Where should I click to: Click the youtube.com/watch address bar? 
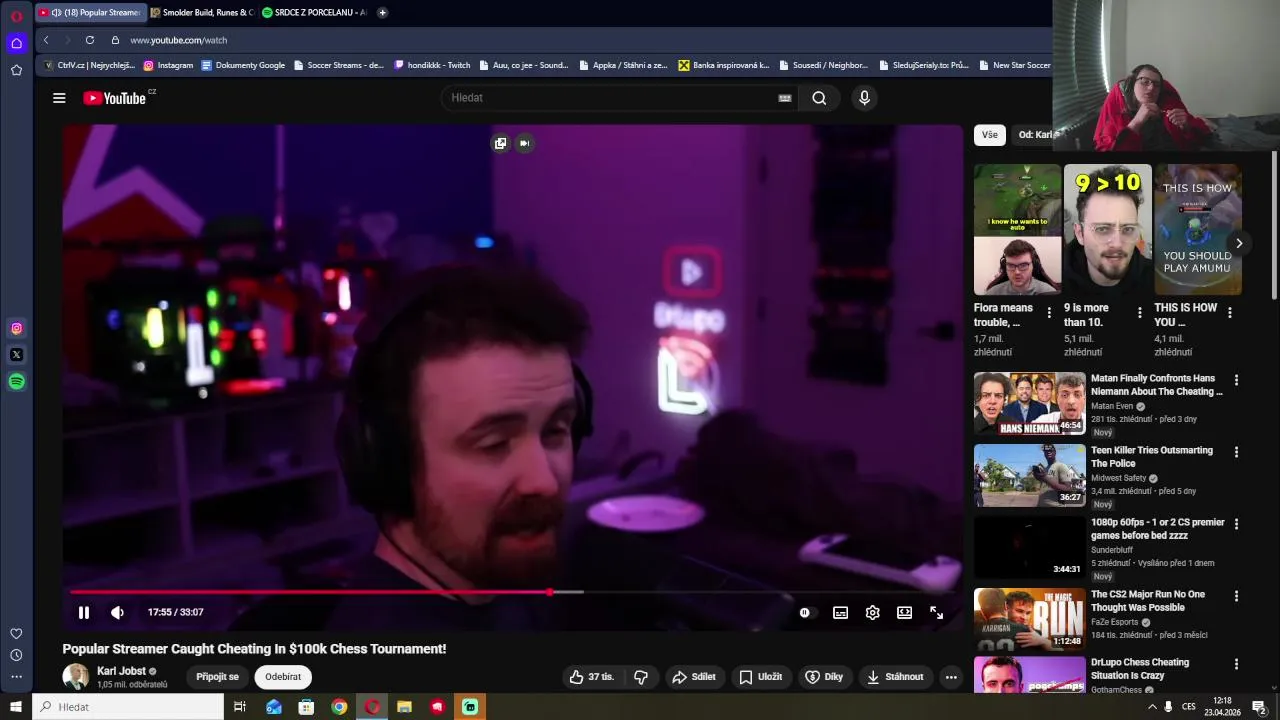[179, 40]
